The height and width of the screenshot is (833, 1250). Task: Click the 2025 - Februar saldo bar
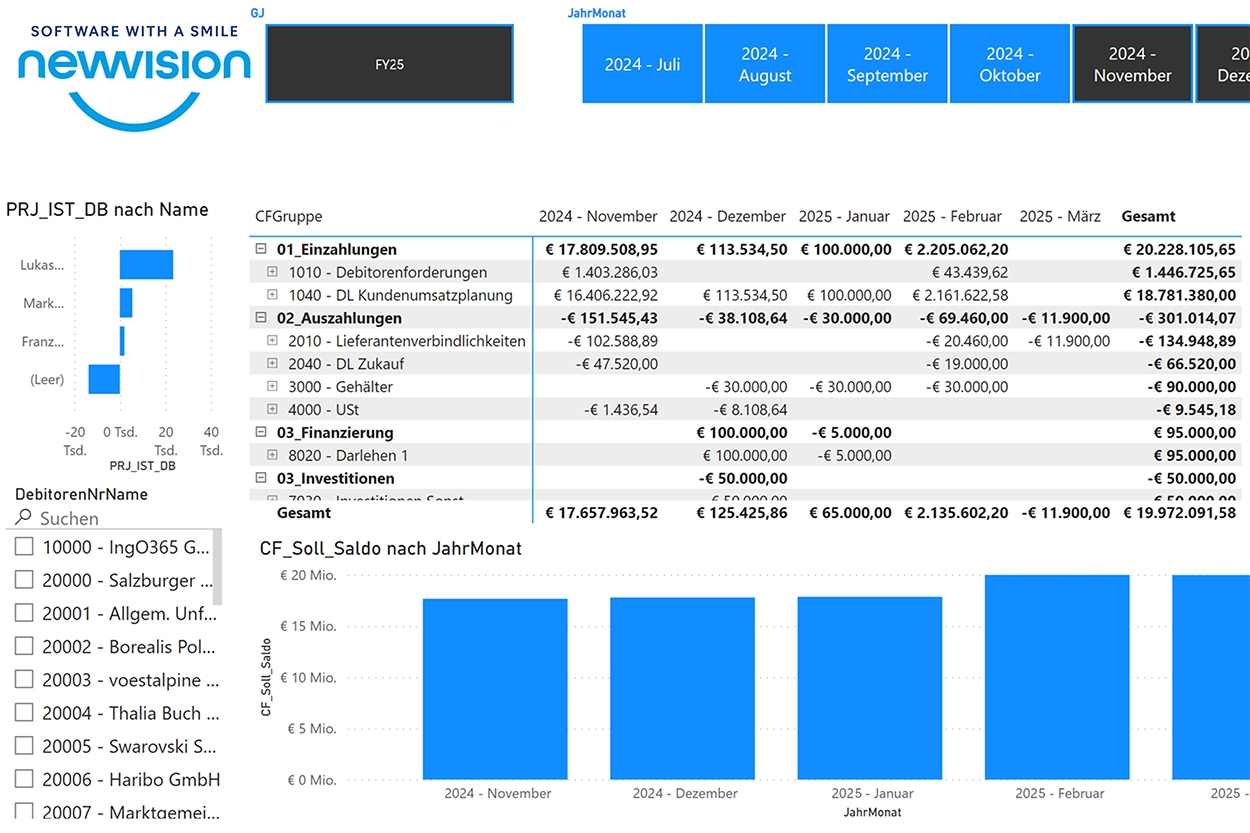(x=1057, y=677)
